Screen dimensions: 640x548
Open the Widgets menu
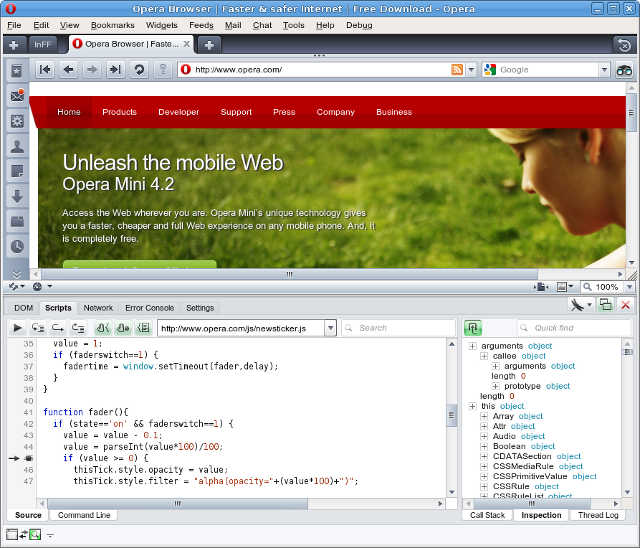point(162,25)
